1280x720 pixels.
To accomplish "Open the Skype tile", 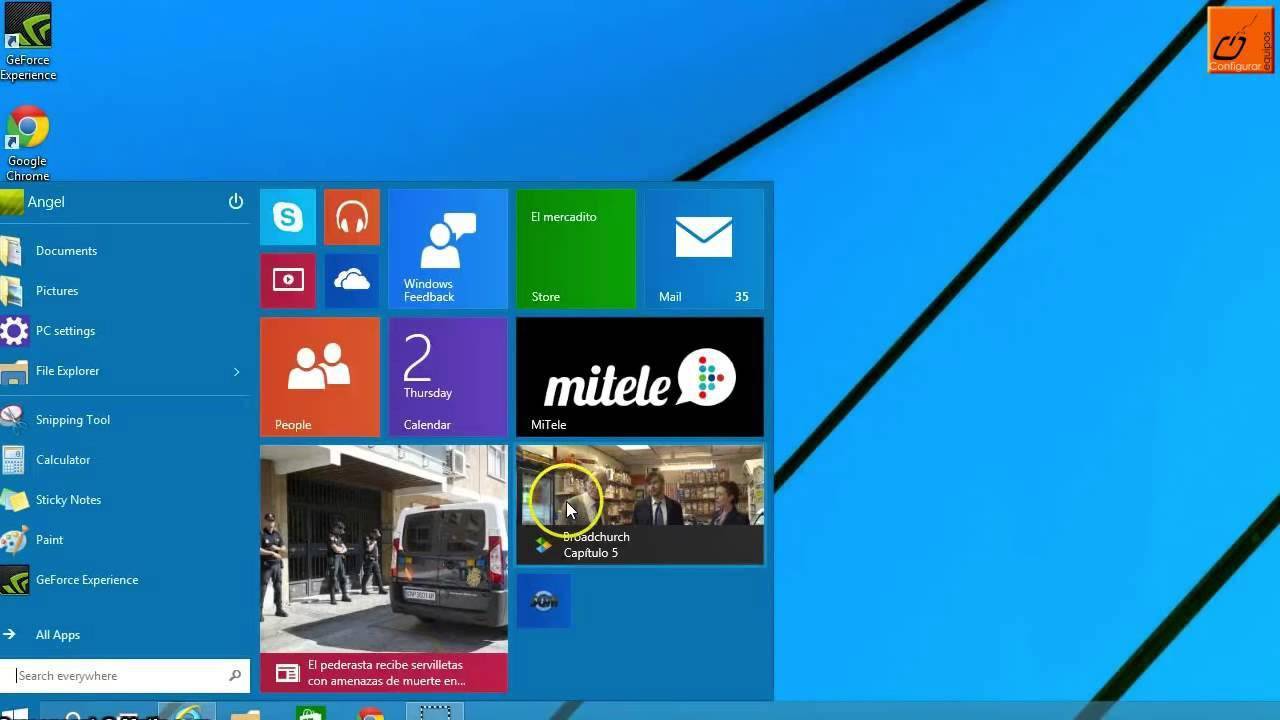I will [x=288, y=217].
